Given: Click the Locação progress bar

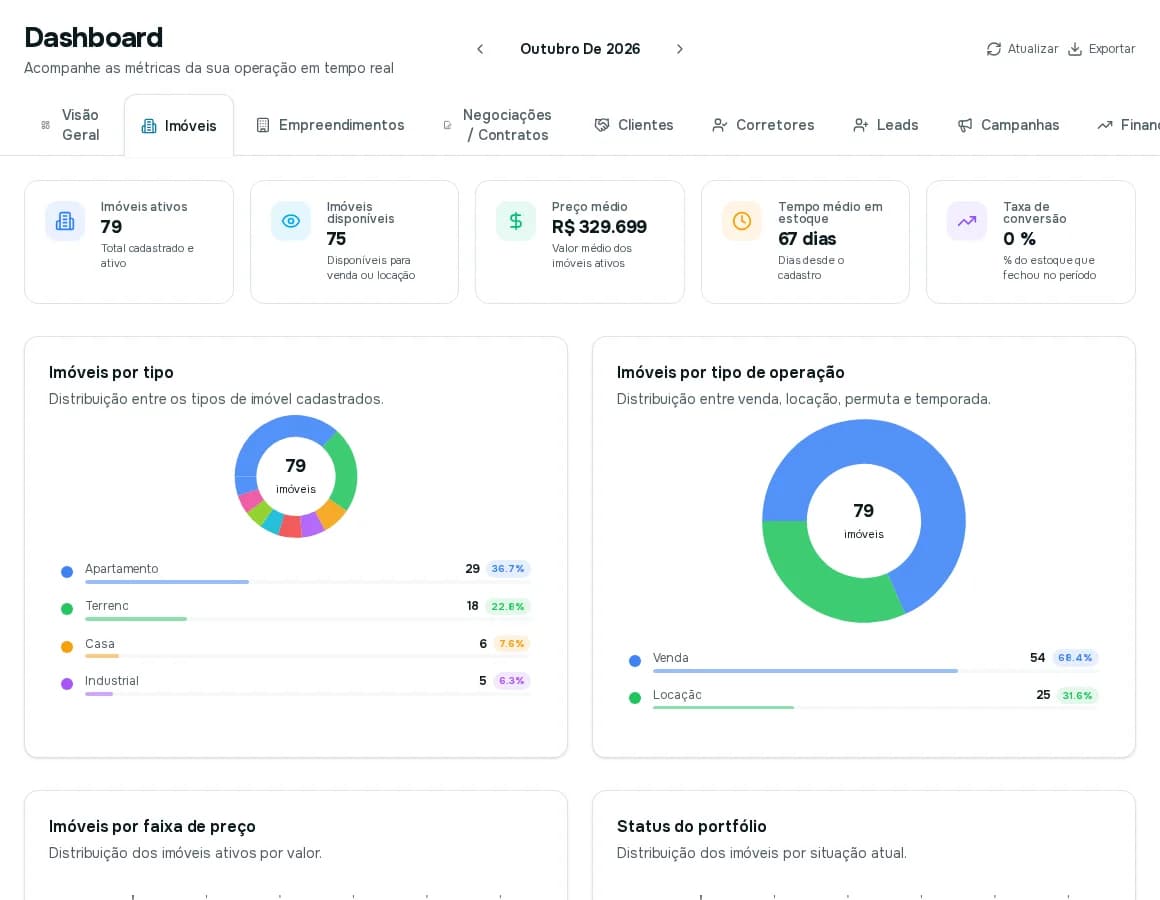Looking at the screenshot, I should point(875,708).
